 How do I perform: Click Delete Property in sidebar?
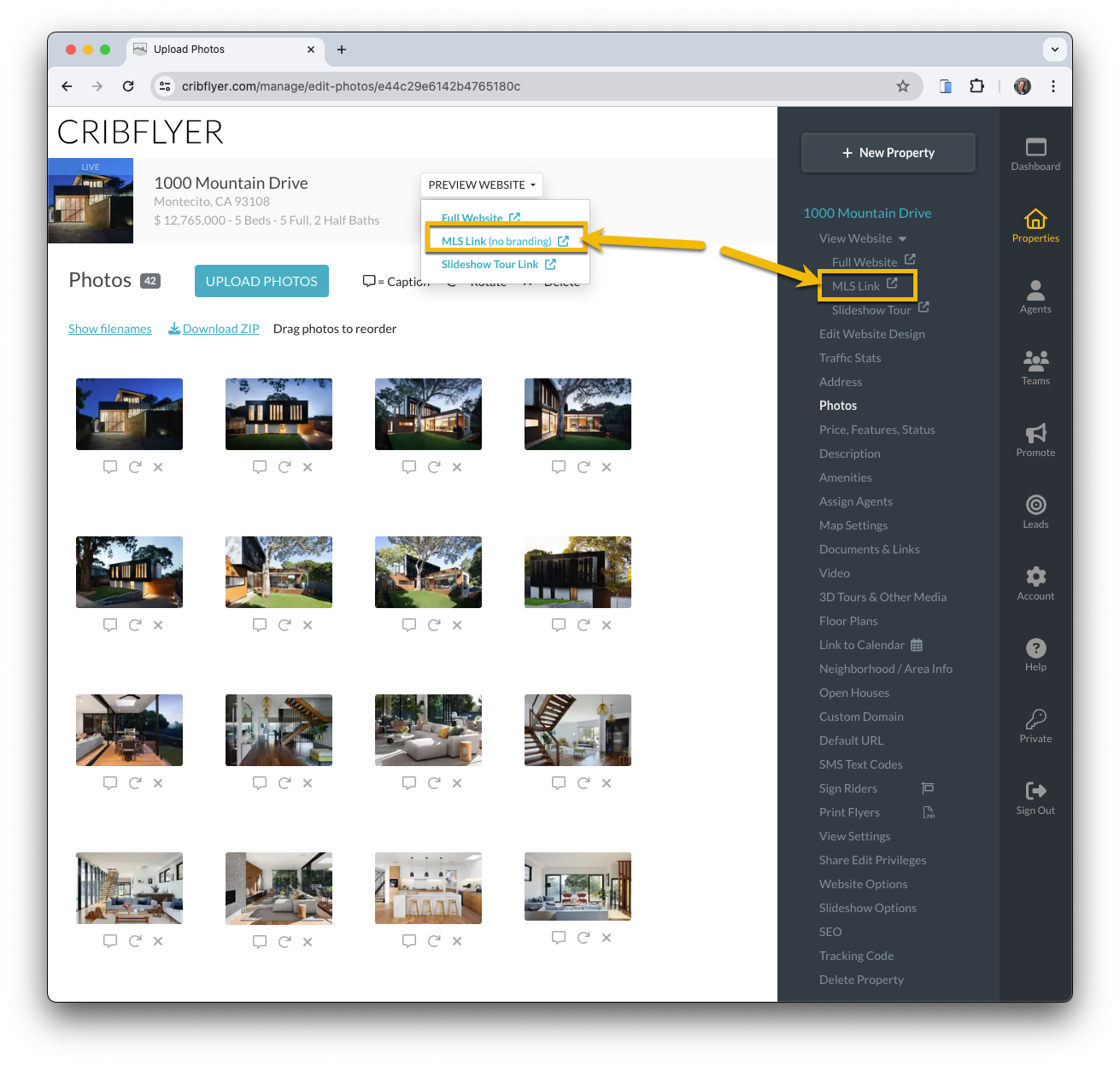click(861, 980)
